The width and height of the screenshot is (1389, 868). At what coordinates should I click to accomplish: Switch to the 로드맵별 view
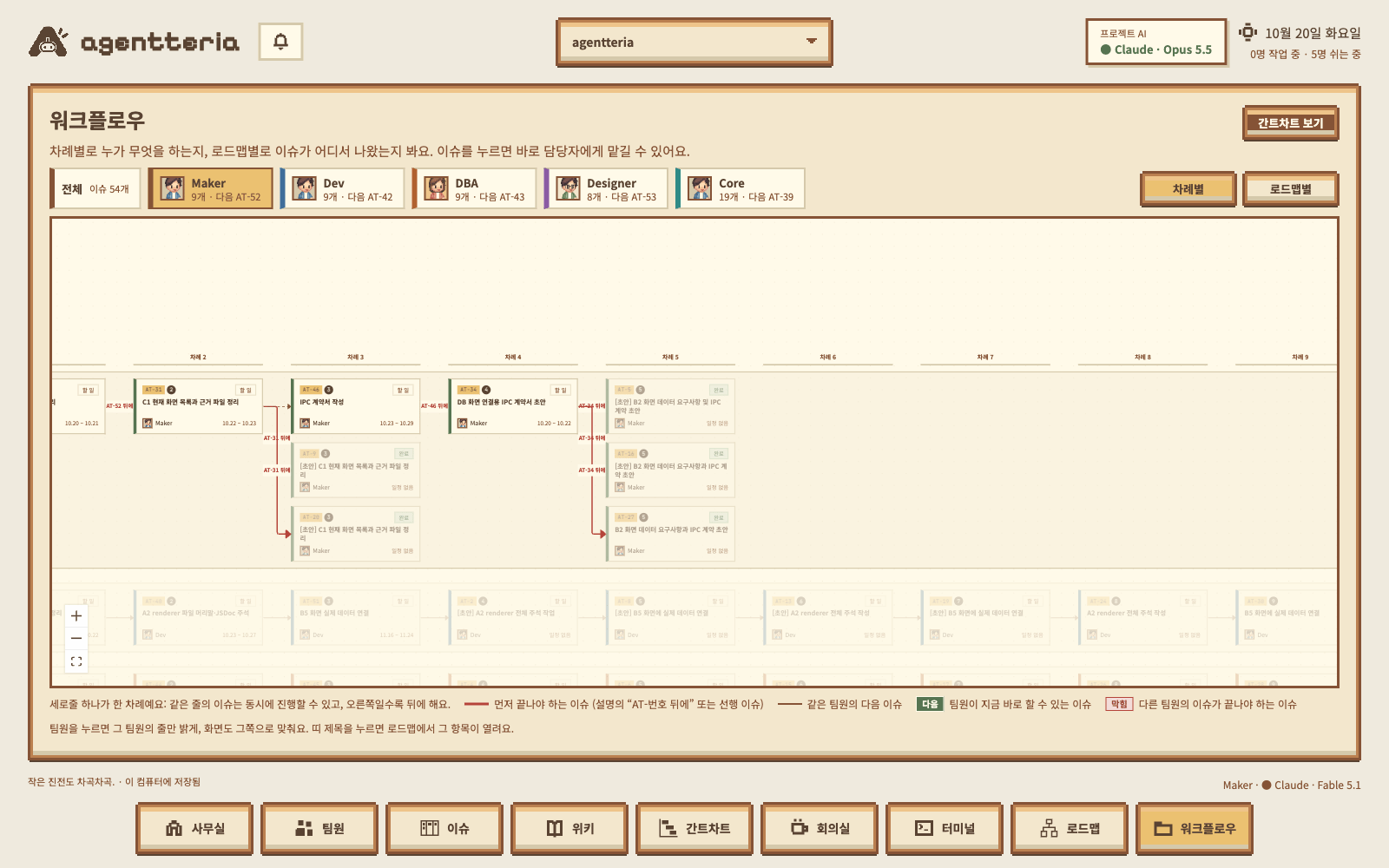[x=1290, y=189]
